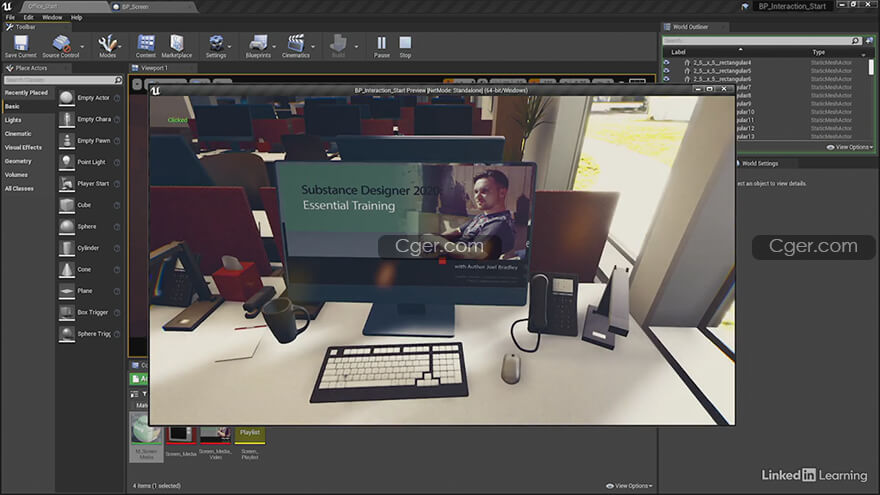Select the Empty Character icon
The image size is (880, 495).
(x=67, y=120)
